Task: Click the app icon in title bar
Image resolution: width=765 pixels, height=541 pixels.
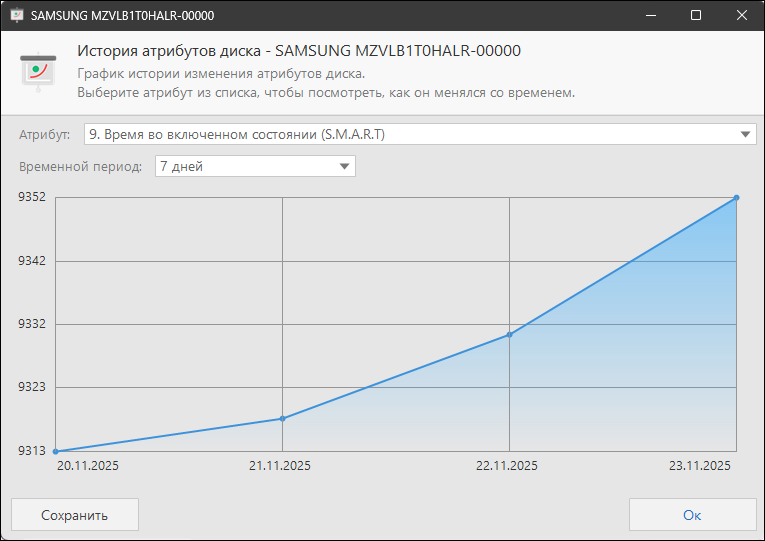Action: tap(17, 16)
